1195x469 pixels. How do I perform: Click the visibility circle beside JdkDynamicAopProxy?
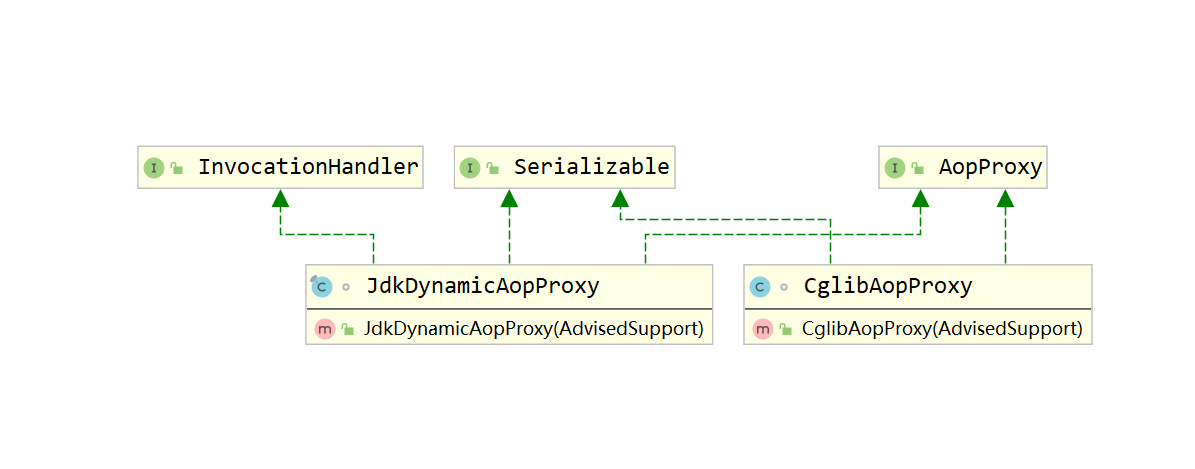point(346,287)
